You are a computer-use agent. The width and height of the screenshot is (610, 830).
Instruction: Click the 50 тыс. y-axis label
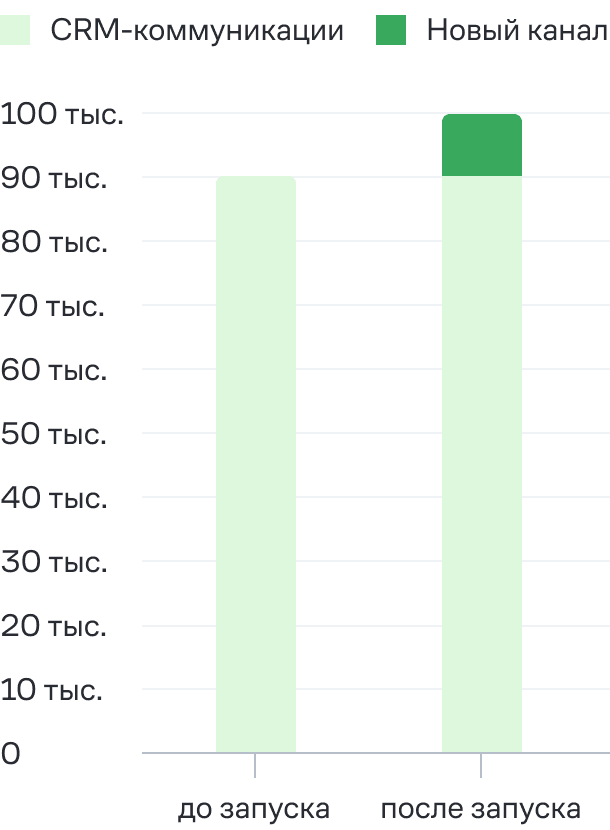53,434
